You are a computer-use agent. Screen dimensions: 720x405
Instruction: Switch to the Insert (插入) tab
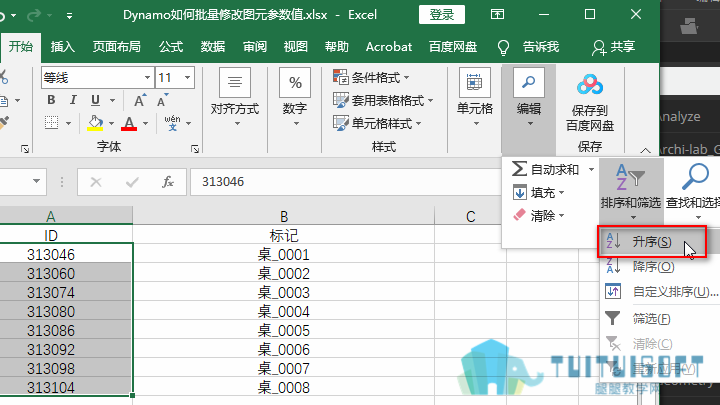click(62, 47)
